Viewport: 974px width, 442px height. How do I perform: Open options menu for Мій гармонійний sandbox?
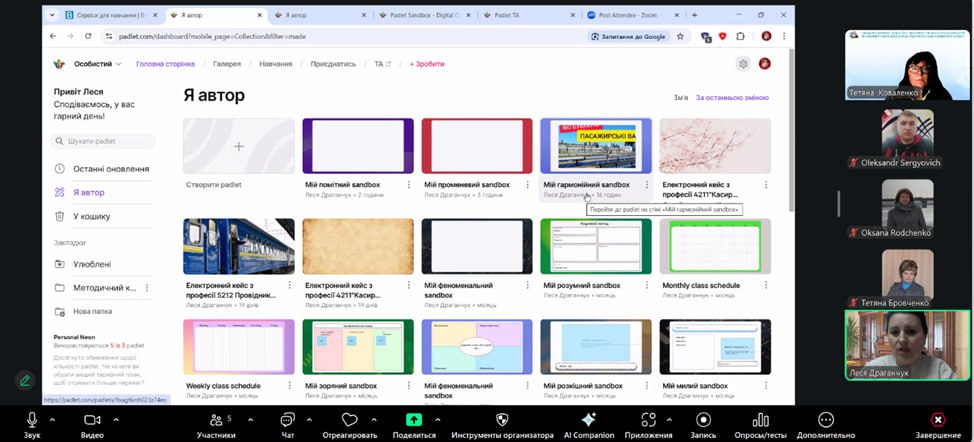(x=647, y=185)
